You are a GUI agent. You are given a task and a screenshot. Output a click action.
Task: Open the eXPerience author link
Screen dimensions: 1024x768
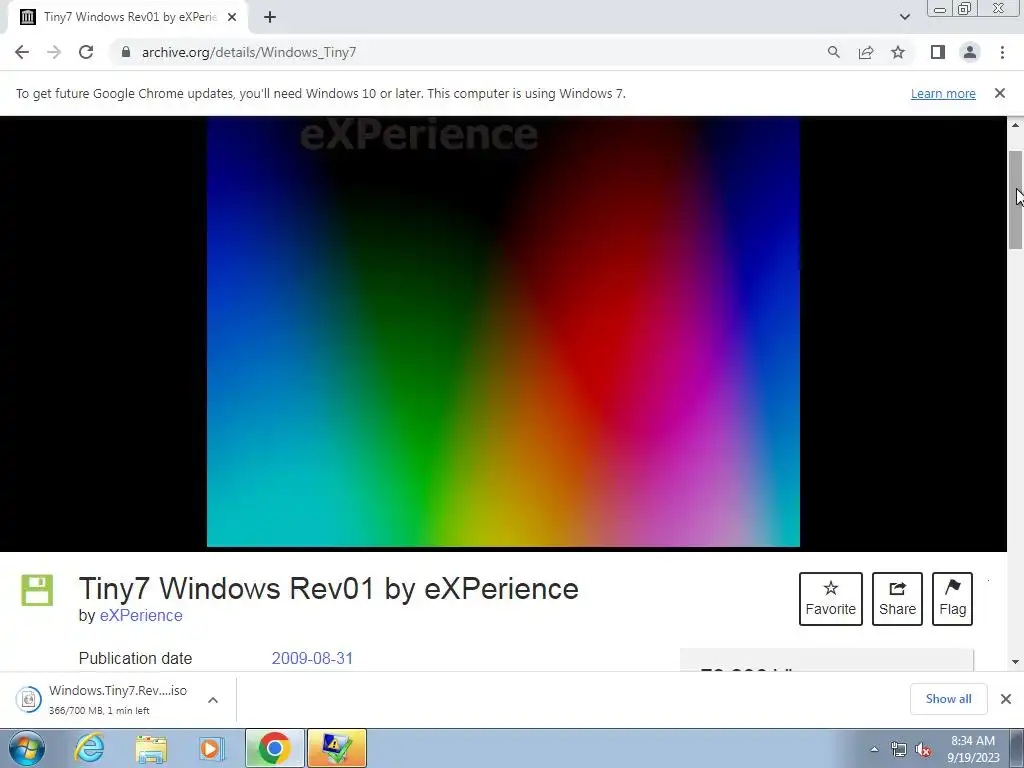click(141, 615)
